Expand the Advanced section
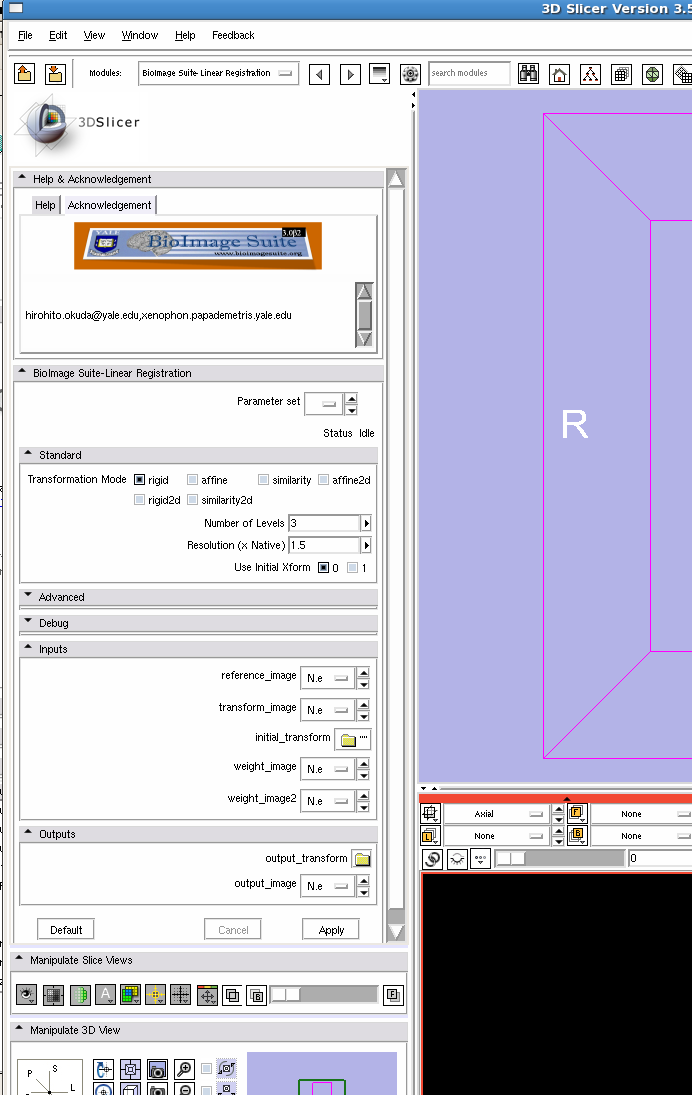 click(x=61, y=597)
